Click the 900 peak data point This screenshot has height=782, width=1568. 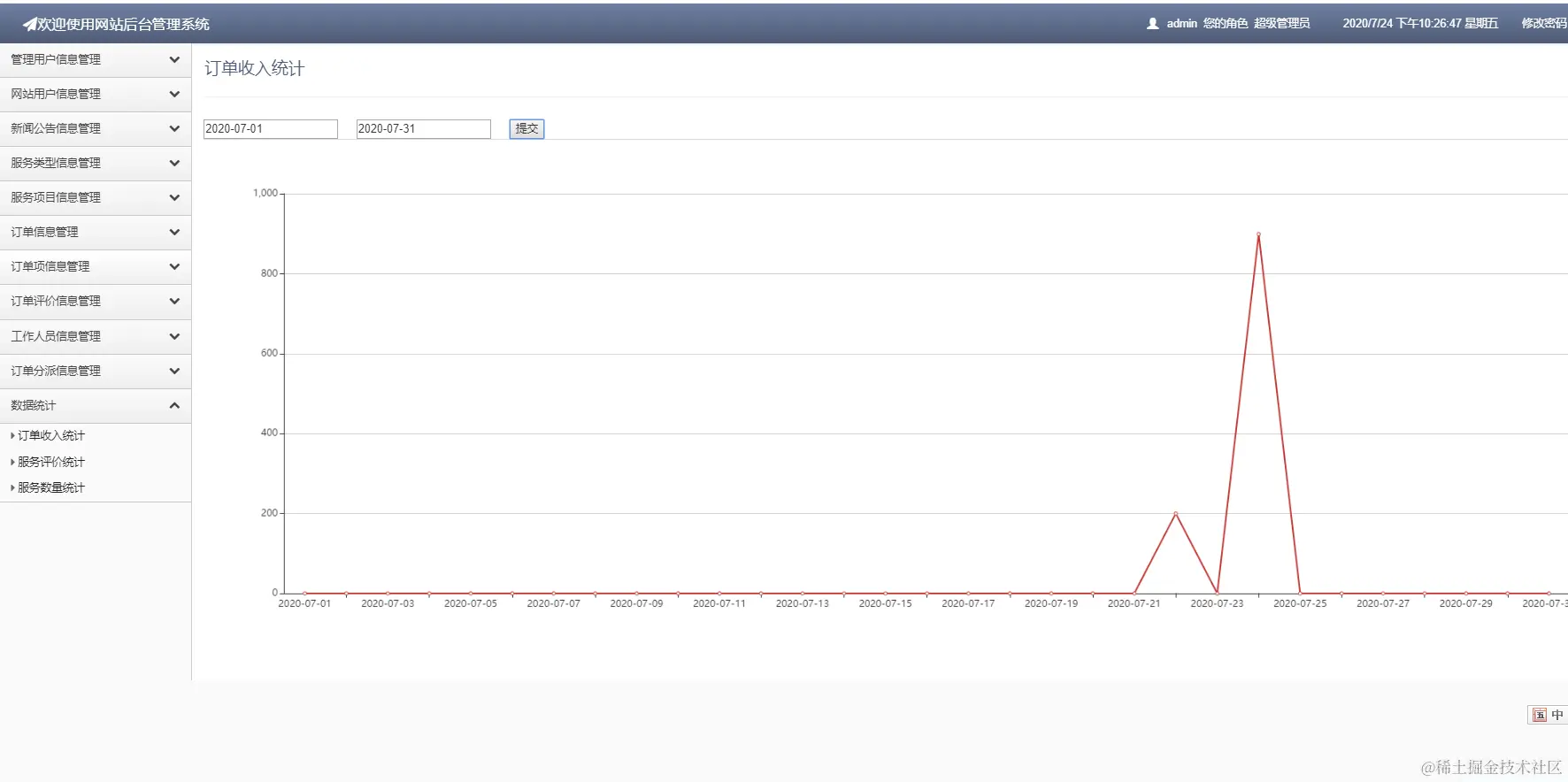1258,234
